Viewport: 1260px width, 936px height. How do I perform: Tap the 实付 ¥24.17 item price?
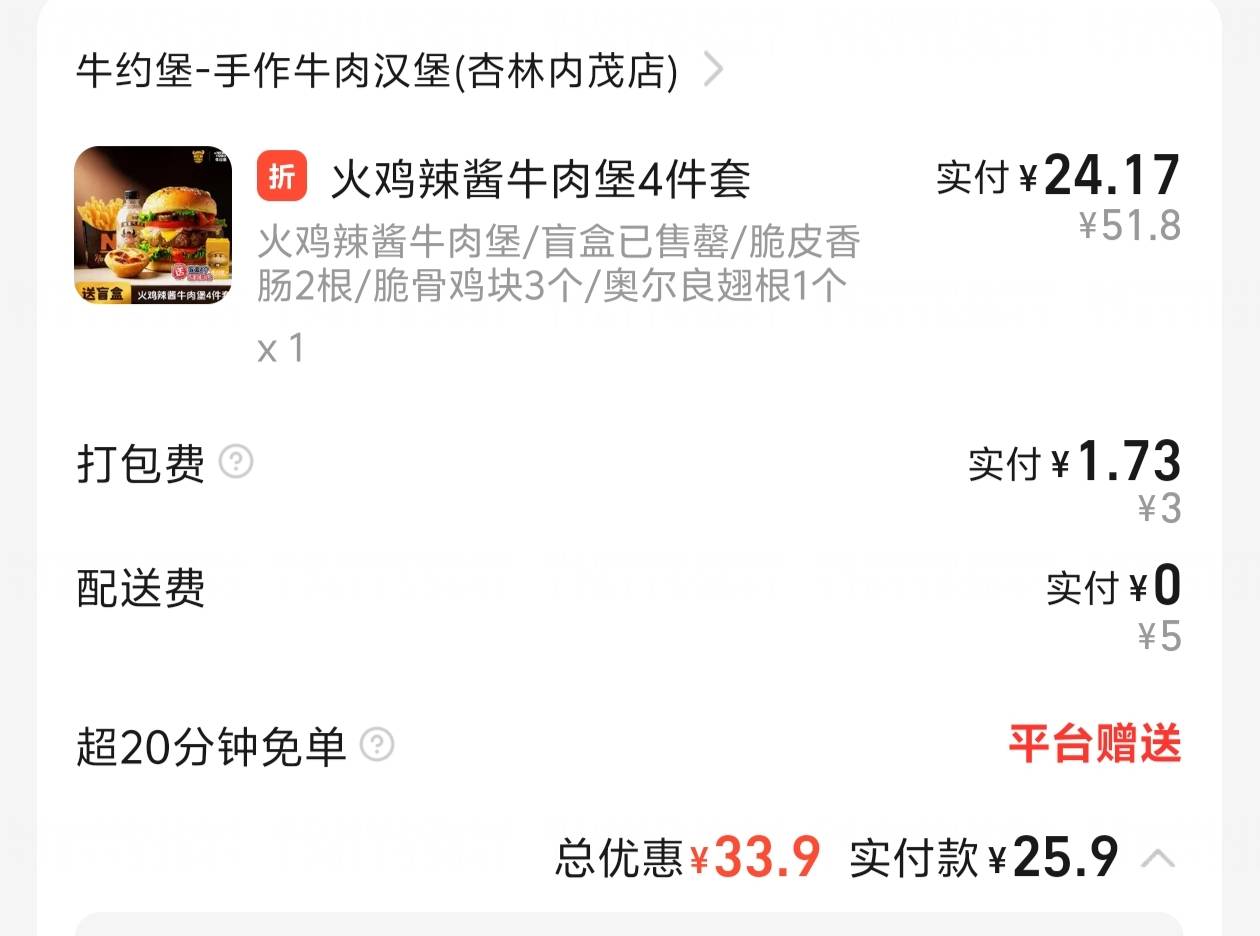click(1058, 177)
